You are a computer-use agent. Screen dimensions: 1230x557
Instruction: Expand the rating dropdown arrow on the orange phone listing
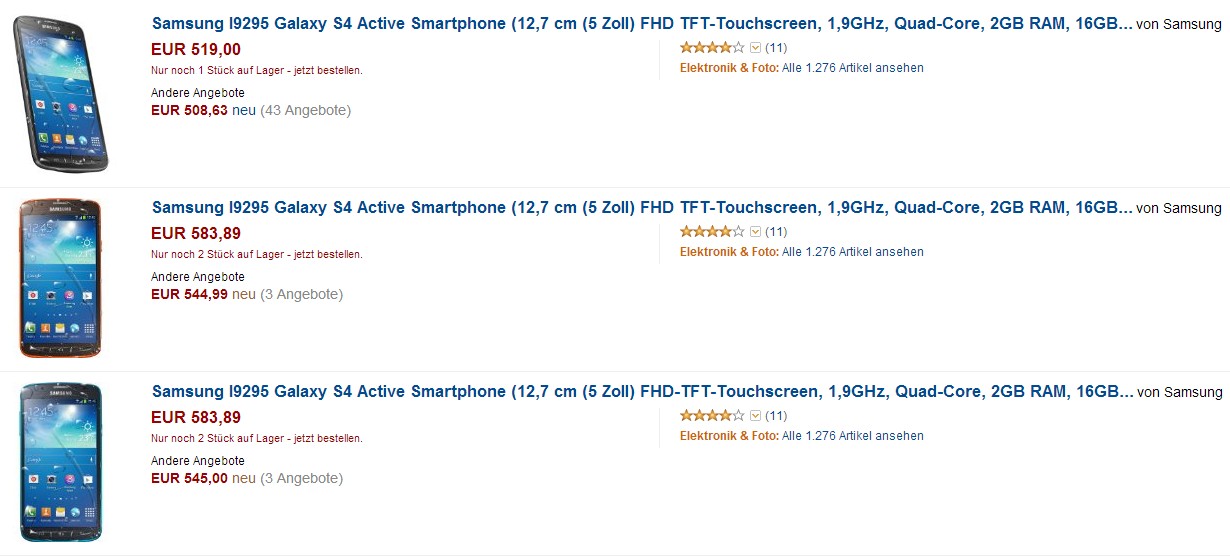[755, 231]
